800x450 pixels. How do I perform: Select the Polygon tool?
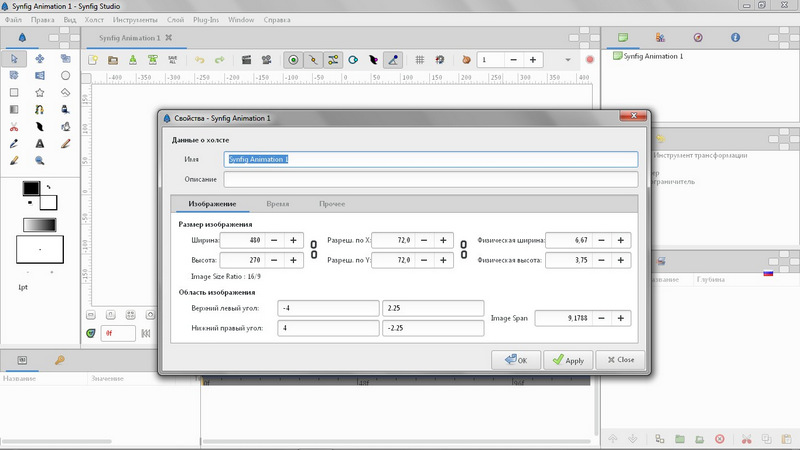point(65,92)
